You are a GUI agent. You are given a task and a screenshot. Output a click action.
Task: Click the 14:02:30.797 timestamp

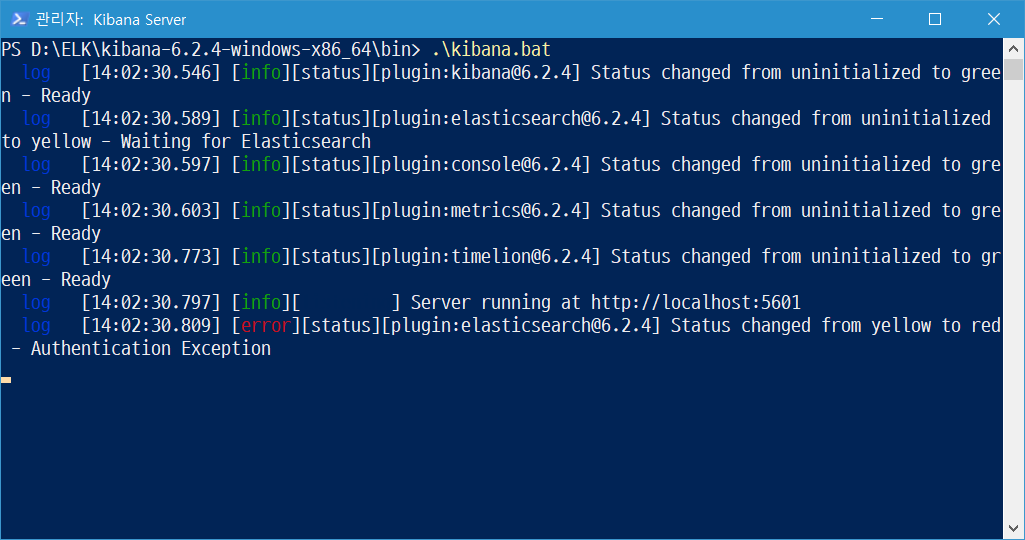click(x=150, y=302)
